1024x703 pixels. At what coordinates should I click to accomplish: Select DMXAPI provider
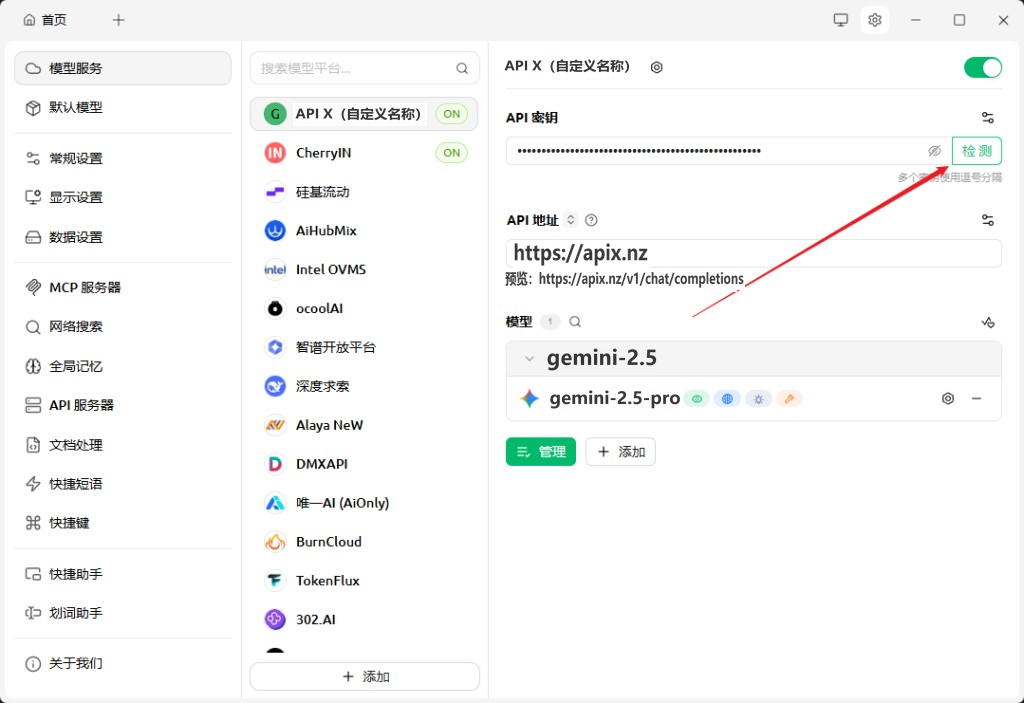pos(364,464)
